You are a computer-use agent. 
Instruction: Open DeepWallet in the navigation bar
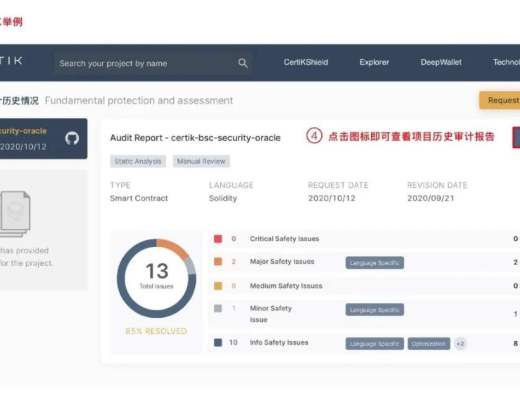(x=441, y=62)
